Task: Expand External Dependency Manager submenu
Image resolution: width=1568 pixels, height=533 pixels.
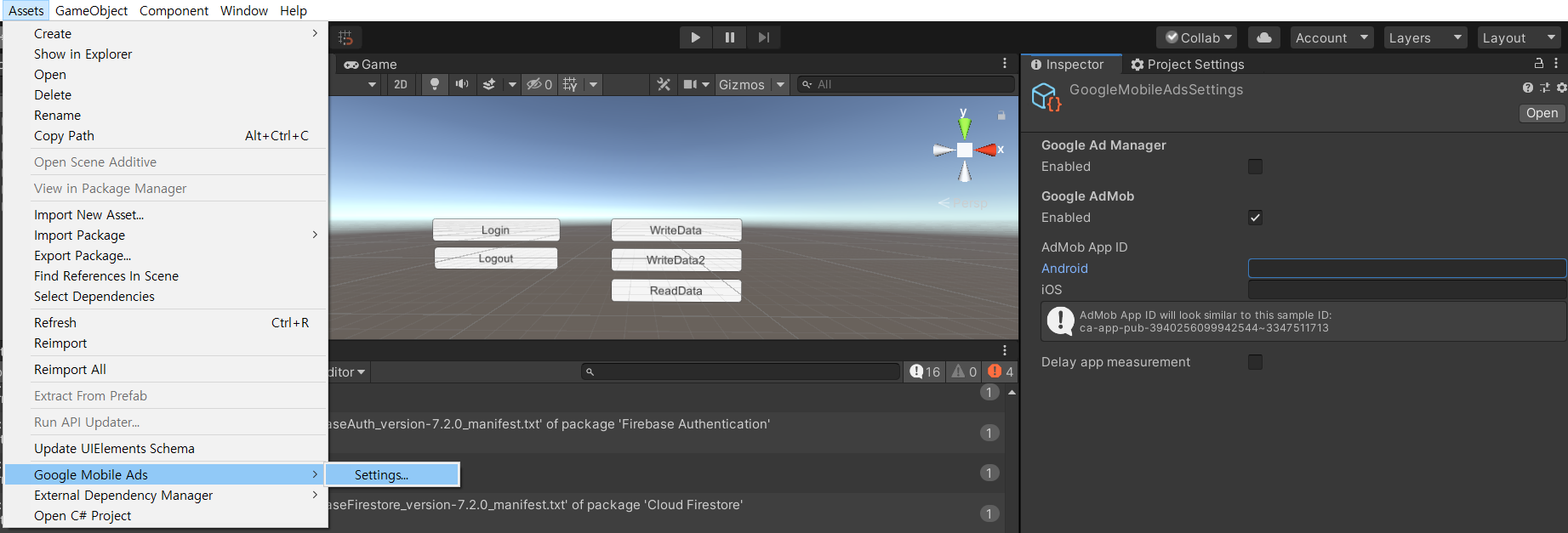Action: click(166, 495)
